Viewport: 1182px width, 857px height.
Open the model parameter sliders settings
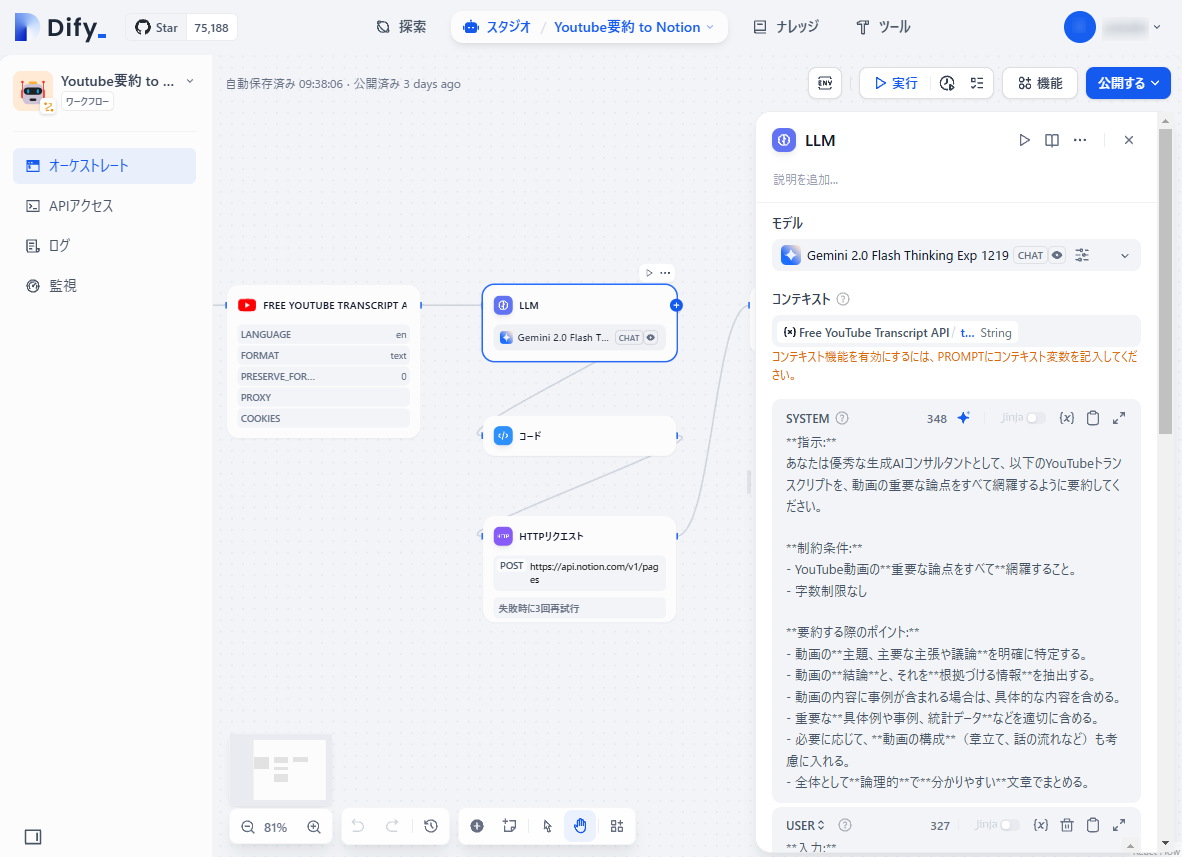tap(1081, 255)
